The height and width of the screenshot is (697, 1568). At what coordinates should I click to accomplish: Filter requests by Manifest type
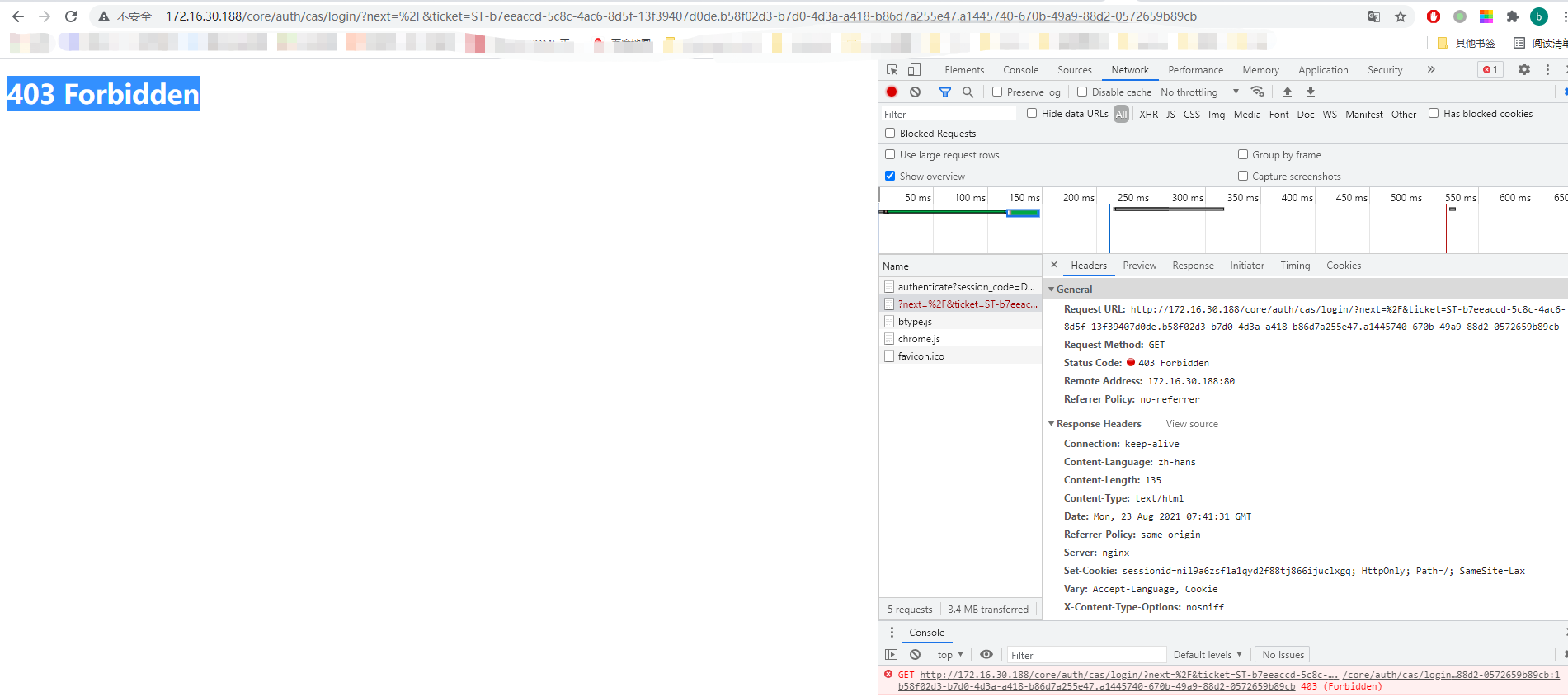pyautogui.click(x=1364, y=115)
